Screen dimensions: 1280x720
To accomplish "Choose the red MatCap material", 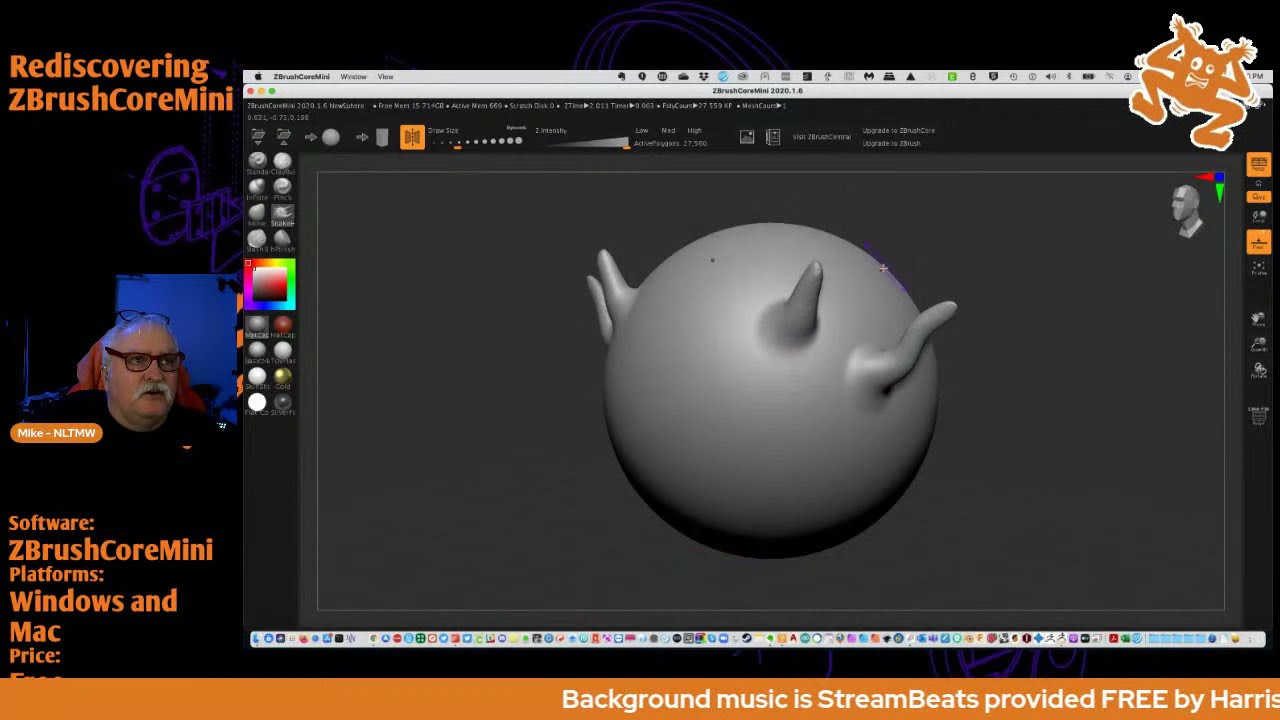I will [x=282, y=325].
